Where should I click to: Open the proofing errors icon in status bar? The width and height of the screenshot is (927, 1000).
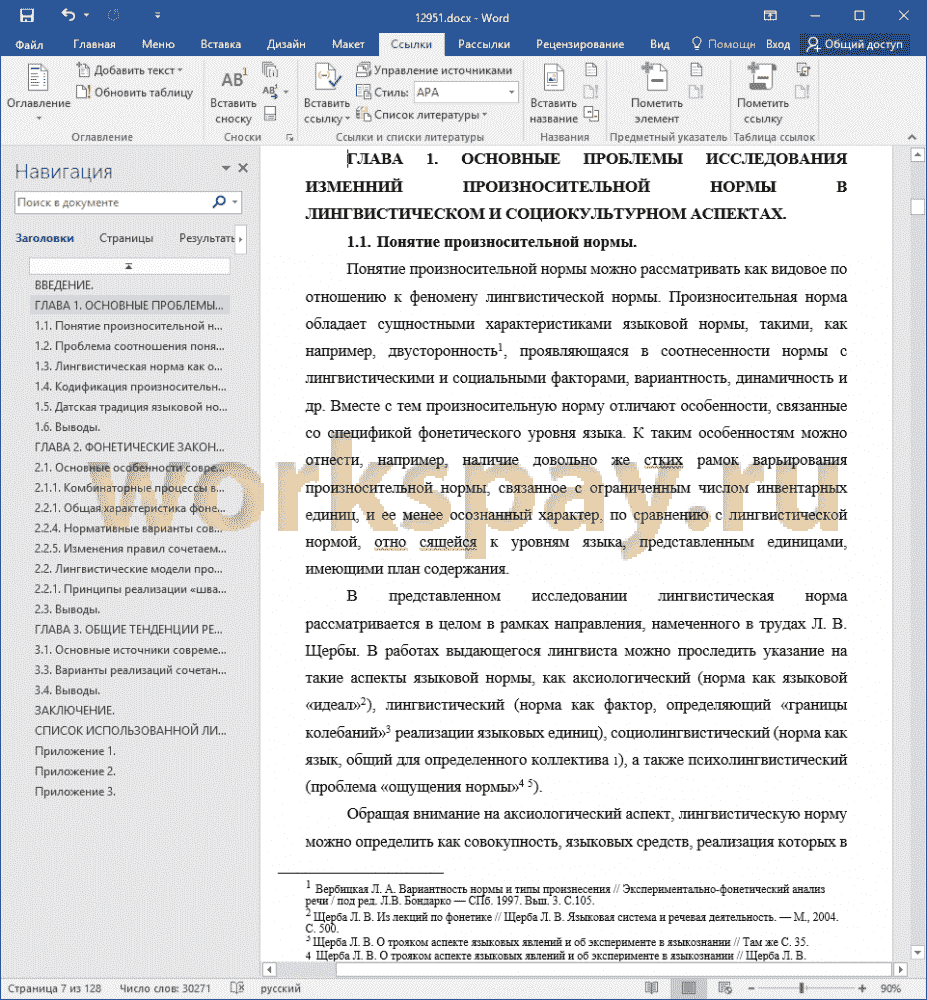pos(237,988)
